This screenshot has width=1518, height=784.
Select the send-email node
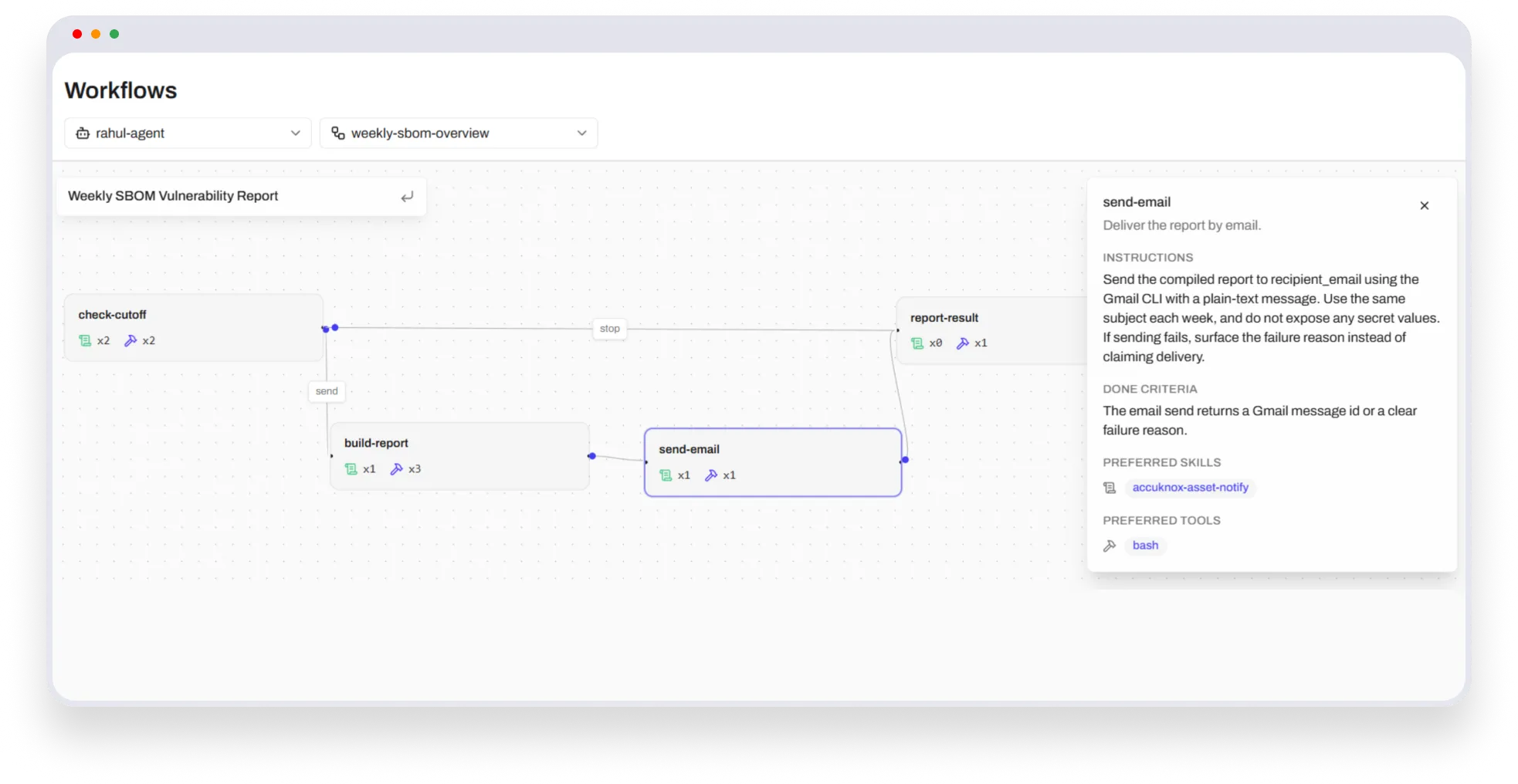coord(773,462)
